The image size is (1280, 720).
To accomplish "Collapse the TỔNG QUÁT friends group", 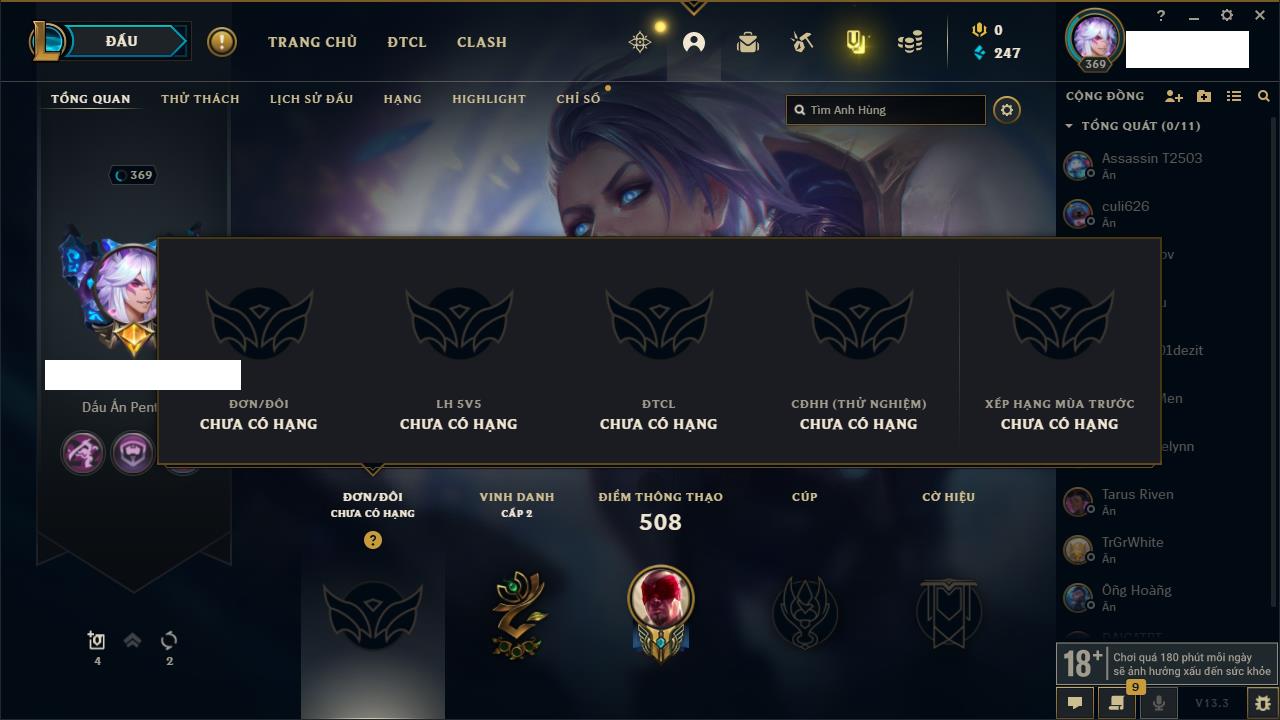I will (x=1069, y=126).
